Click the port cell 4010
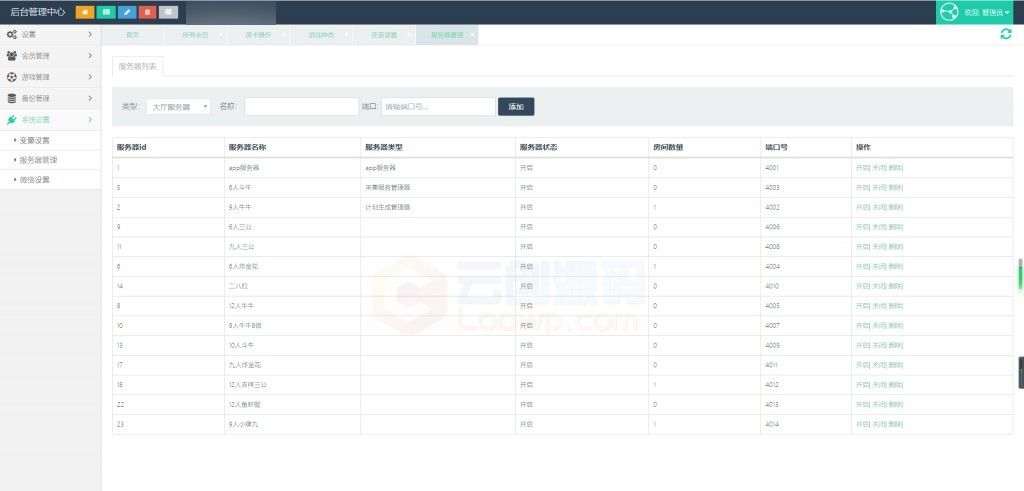The height and width of the screenshot is (491, 1024). (772, 286)
